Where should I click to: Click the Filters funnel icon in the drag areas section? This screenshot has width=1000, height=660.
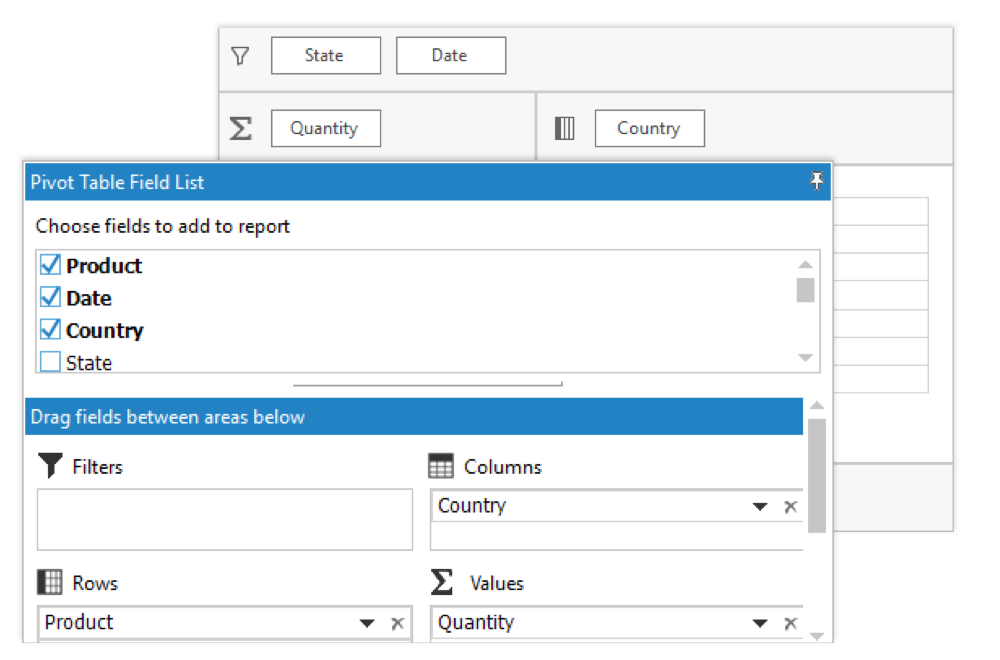pos(50,466)
